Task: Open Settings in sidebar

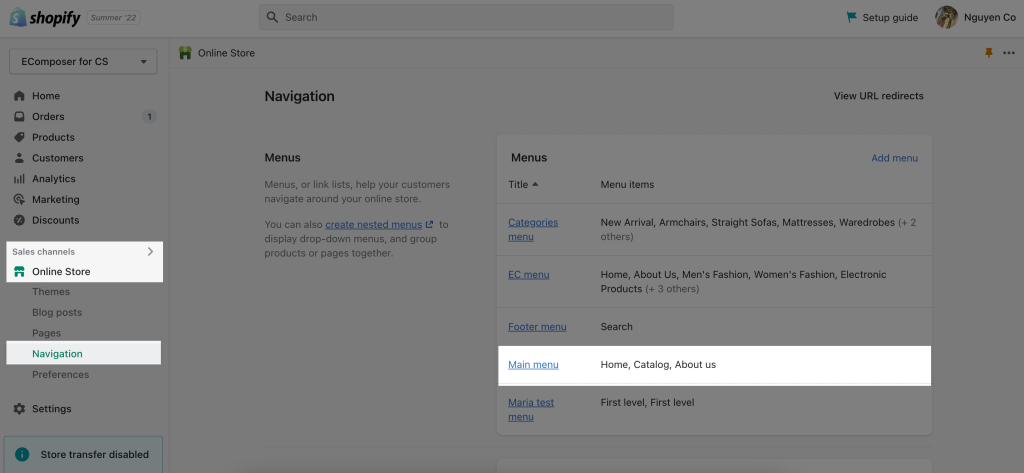Action: 52,409
